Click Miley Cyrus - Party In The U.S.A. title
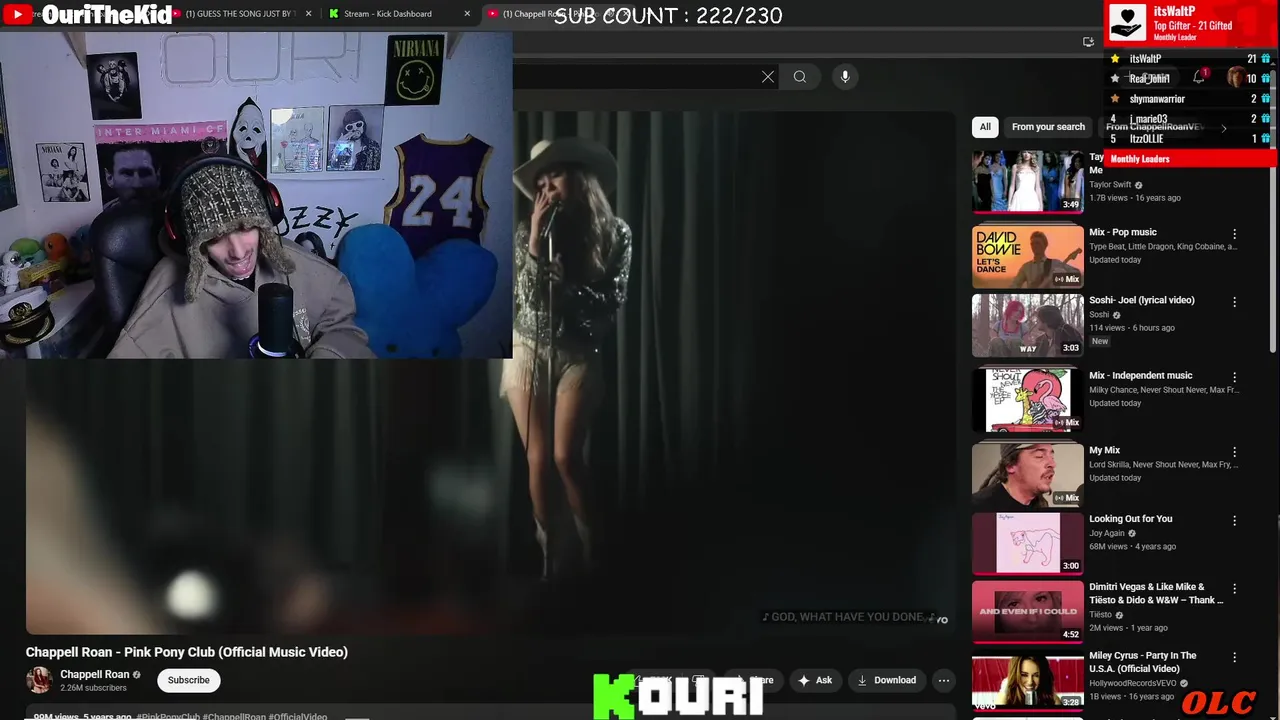Viewport: 1280px width, 720px height. coord(1143,662)
